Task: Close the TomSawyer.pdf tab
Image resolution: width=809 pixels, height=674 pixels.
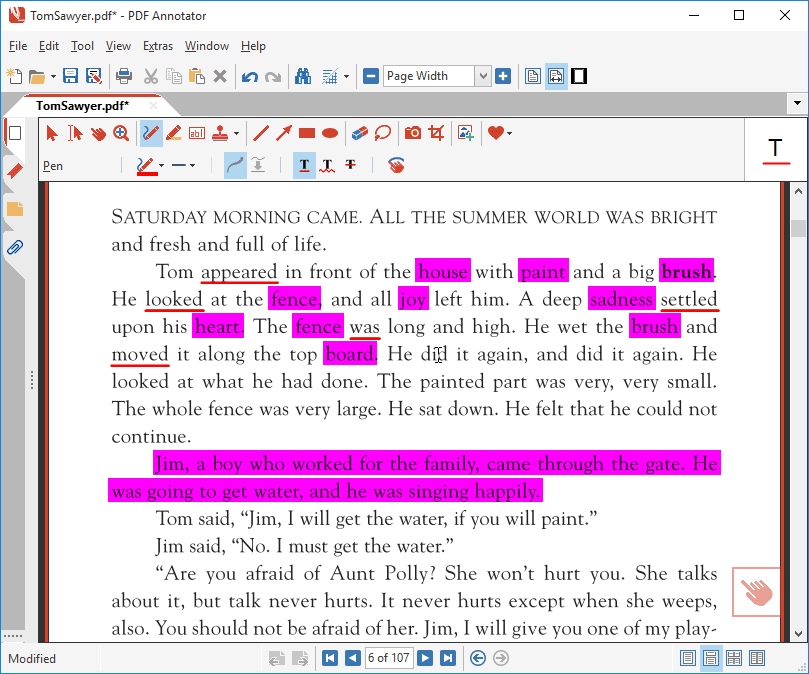Action: pos(153,106)
